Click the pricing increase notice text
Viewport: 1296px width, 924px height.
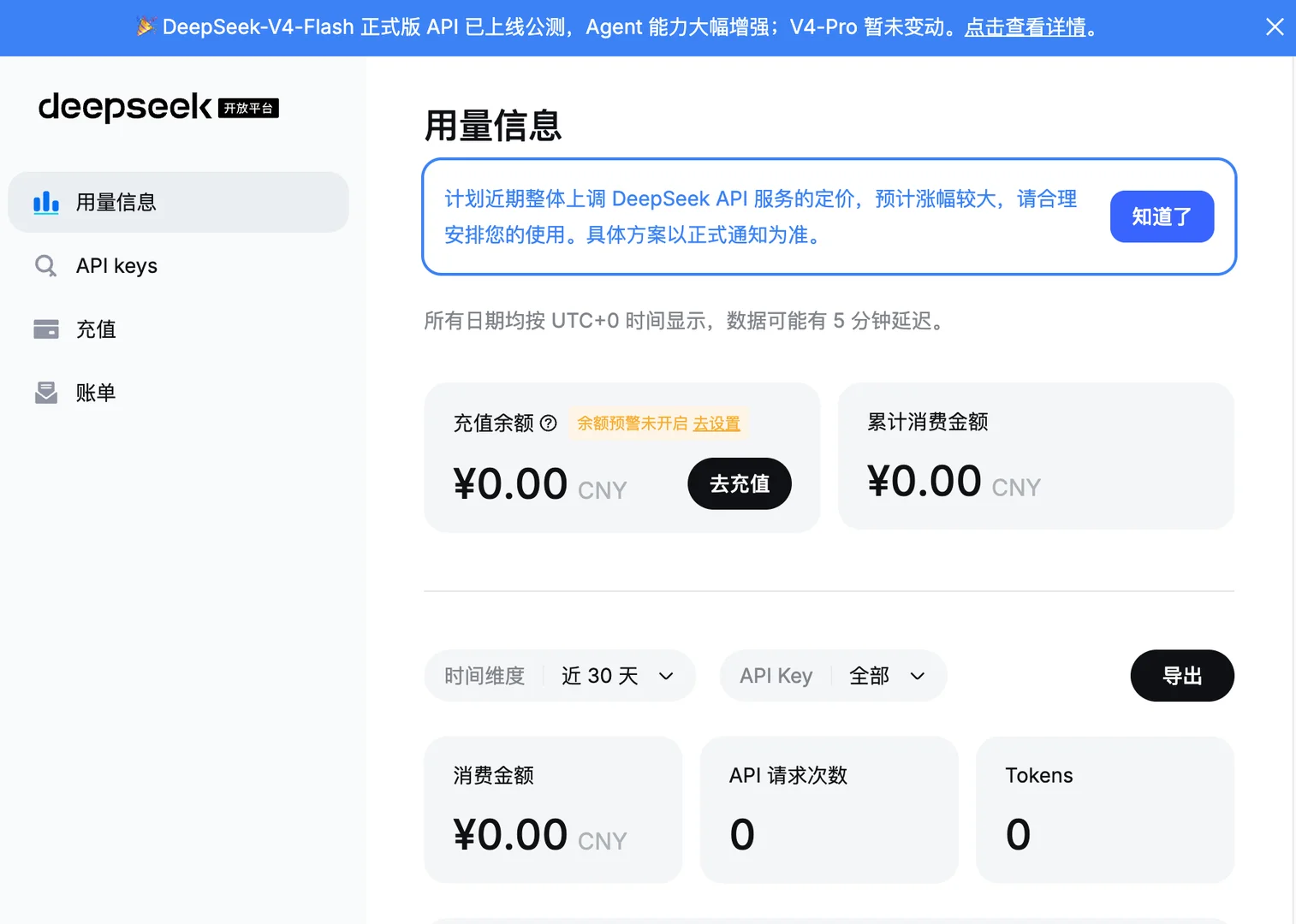[x=761, y=216]
